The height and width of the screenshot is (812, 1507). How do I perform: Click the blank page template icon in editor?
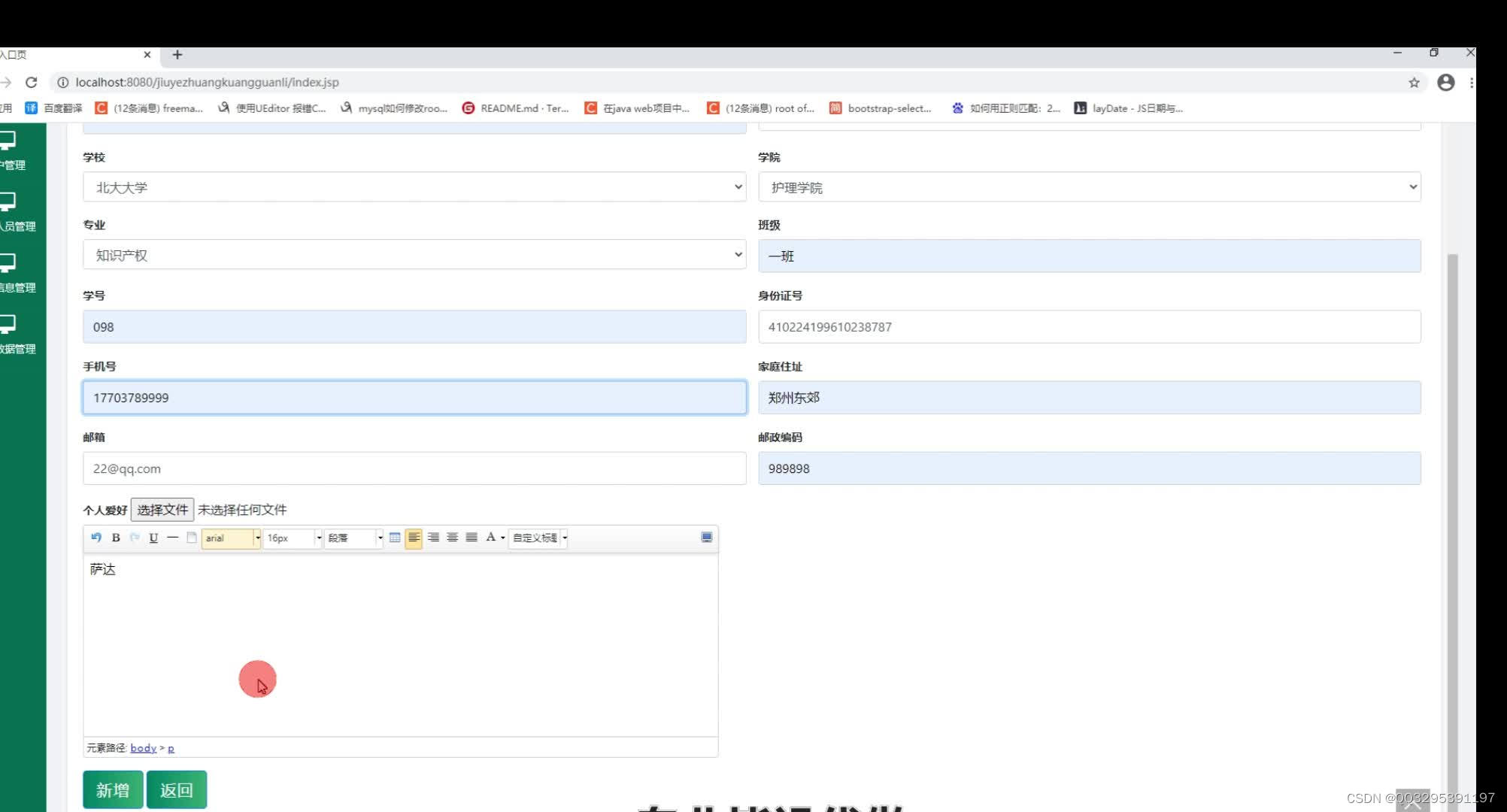(x=192, y=538)
